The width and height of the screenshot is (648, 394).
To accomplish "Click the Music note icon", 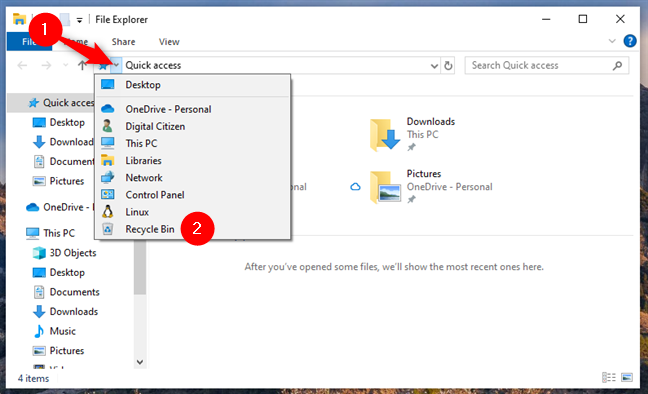I will point(39,331).
